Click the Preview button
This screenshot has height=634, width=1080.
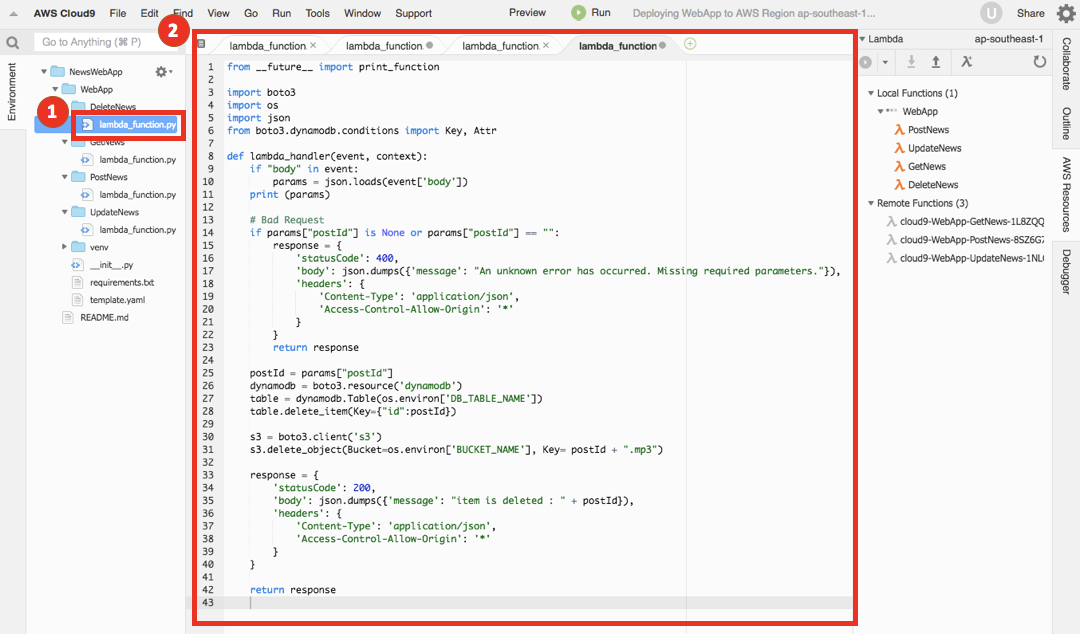[x=527, y=12]
